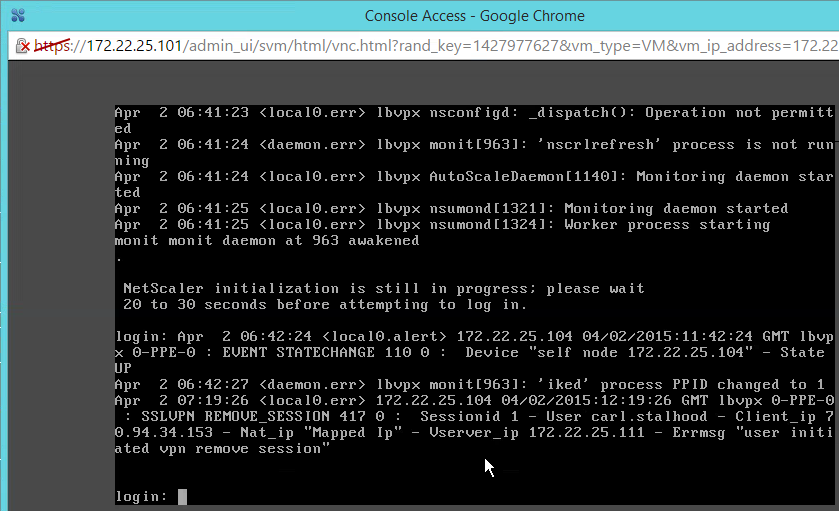Click '172.22.25.101' host in the address bar

point(134,46)
